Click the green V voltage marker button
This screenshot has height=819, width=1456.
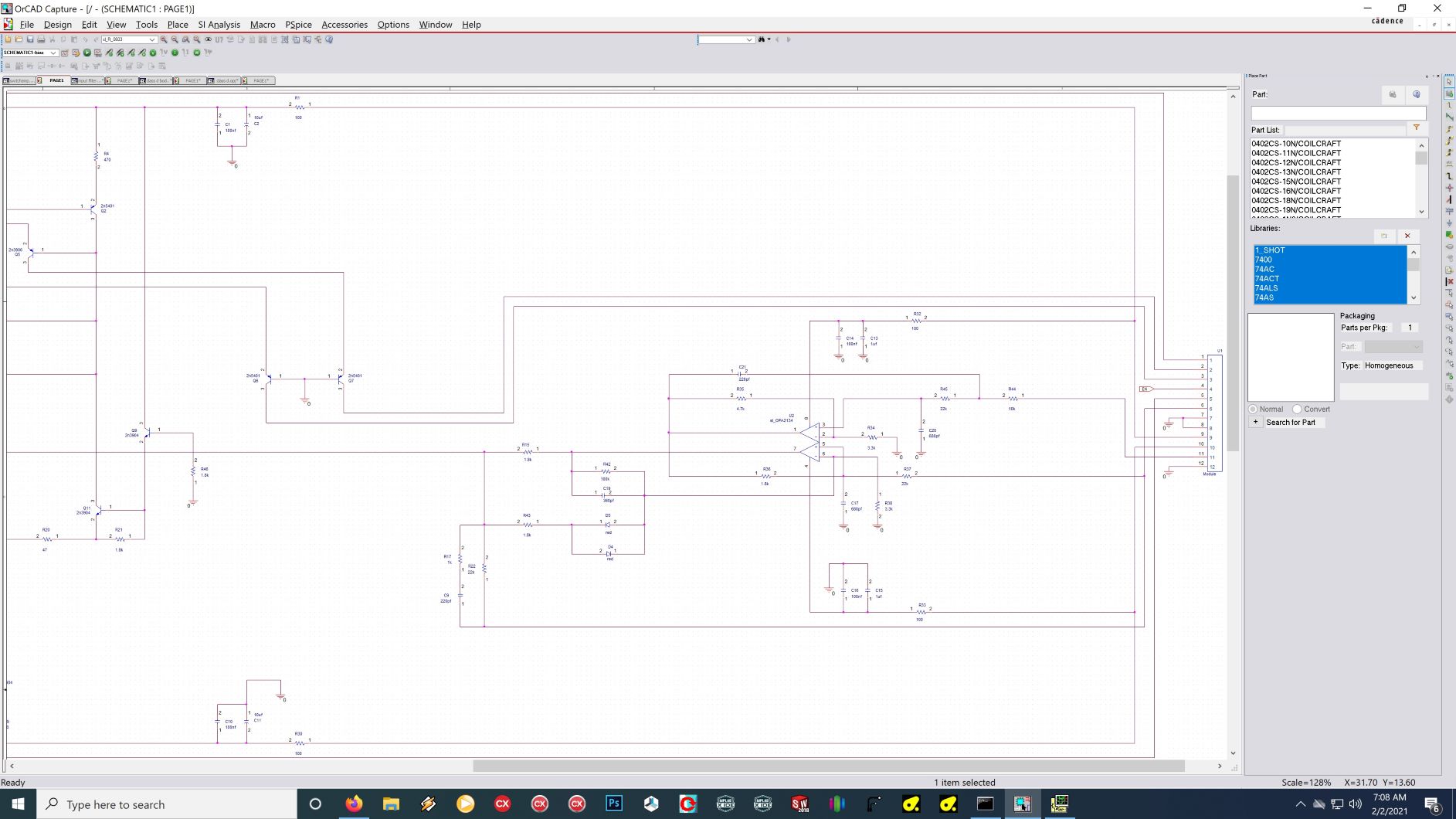(x=153, y=53)
